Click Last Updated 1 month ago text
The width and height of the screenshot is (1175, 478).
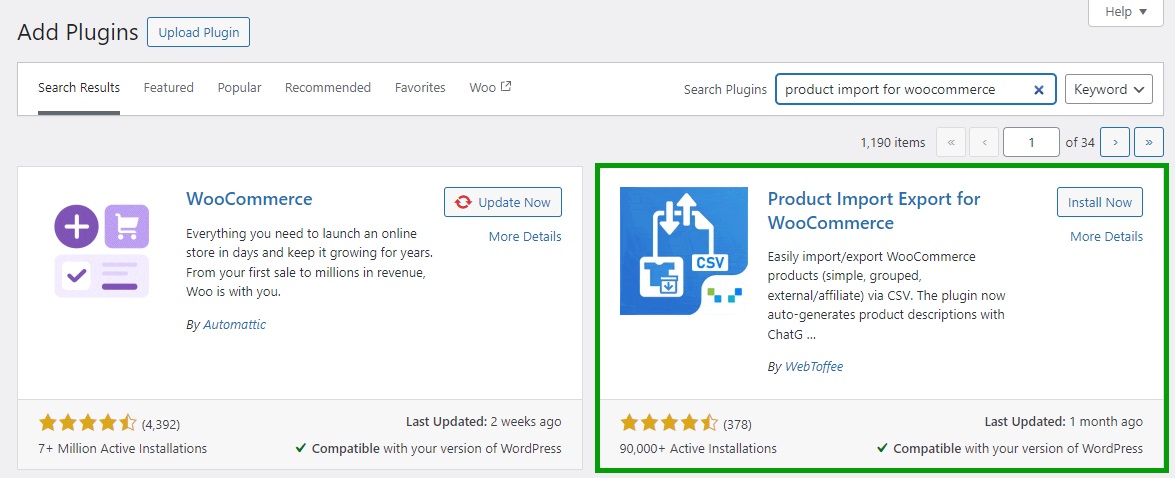tap(1064, 422)
